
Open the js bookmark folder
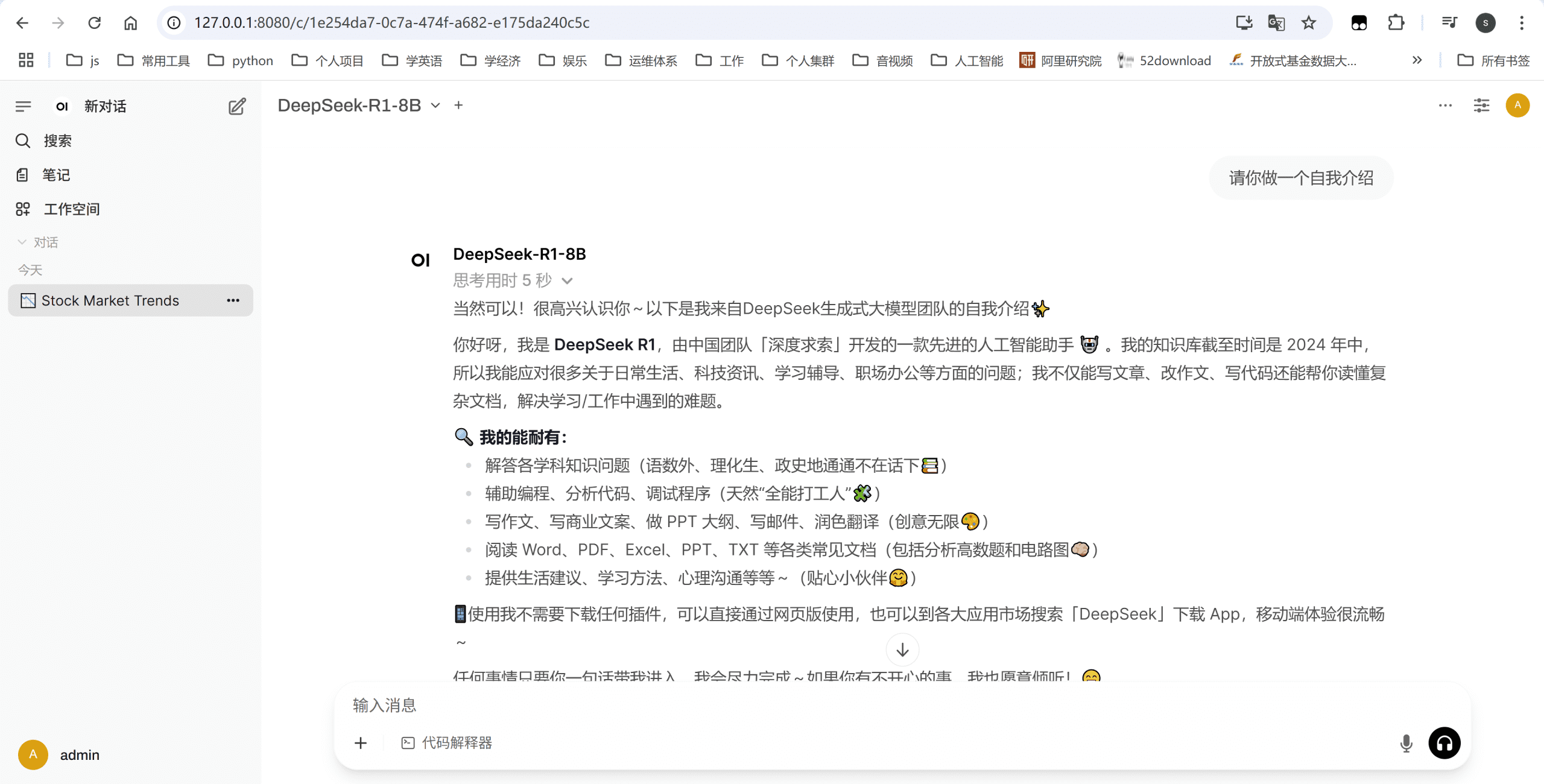click(83, 60)
